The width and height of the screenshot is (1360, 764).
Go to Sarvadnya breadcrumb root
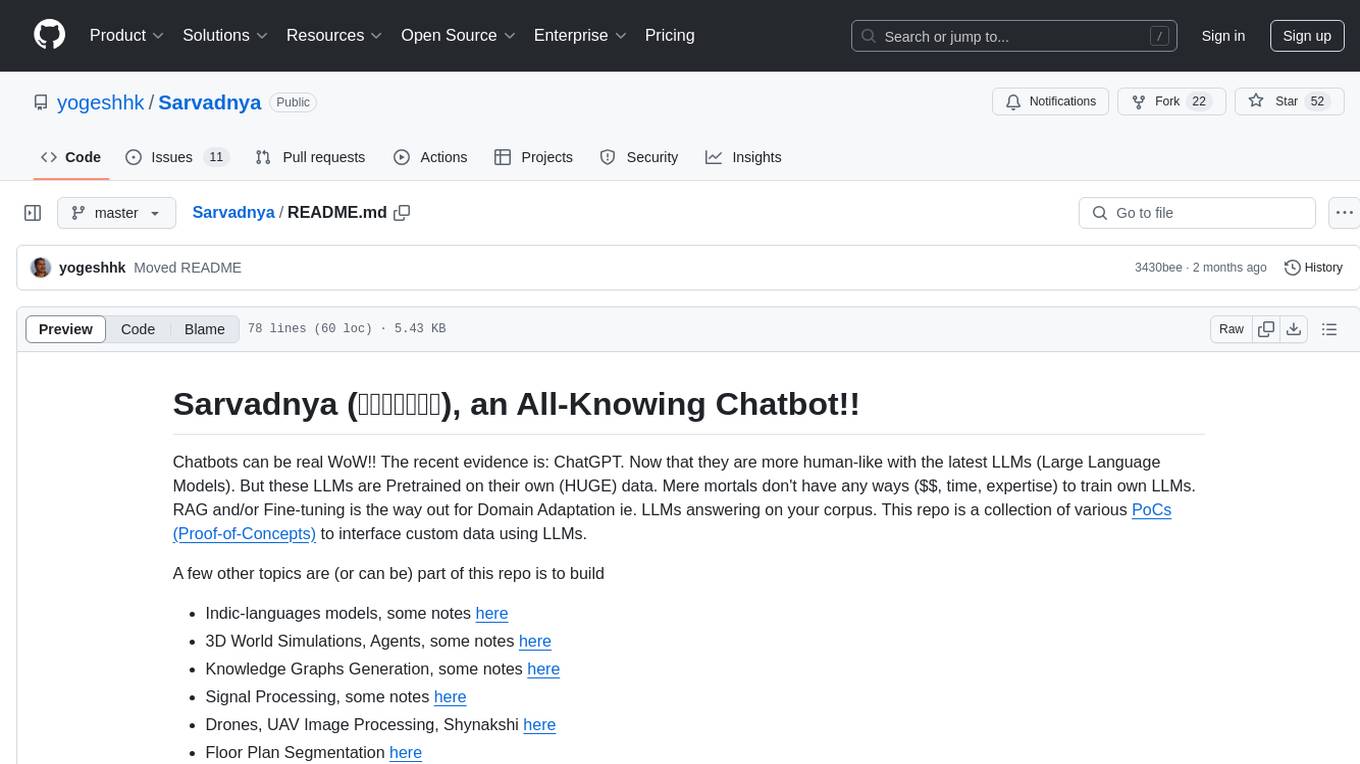click(233, 213)
